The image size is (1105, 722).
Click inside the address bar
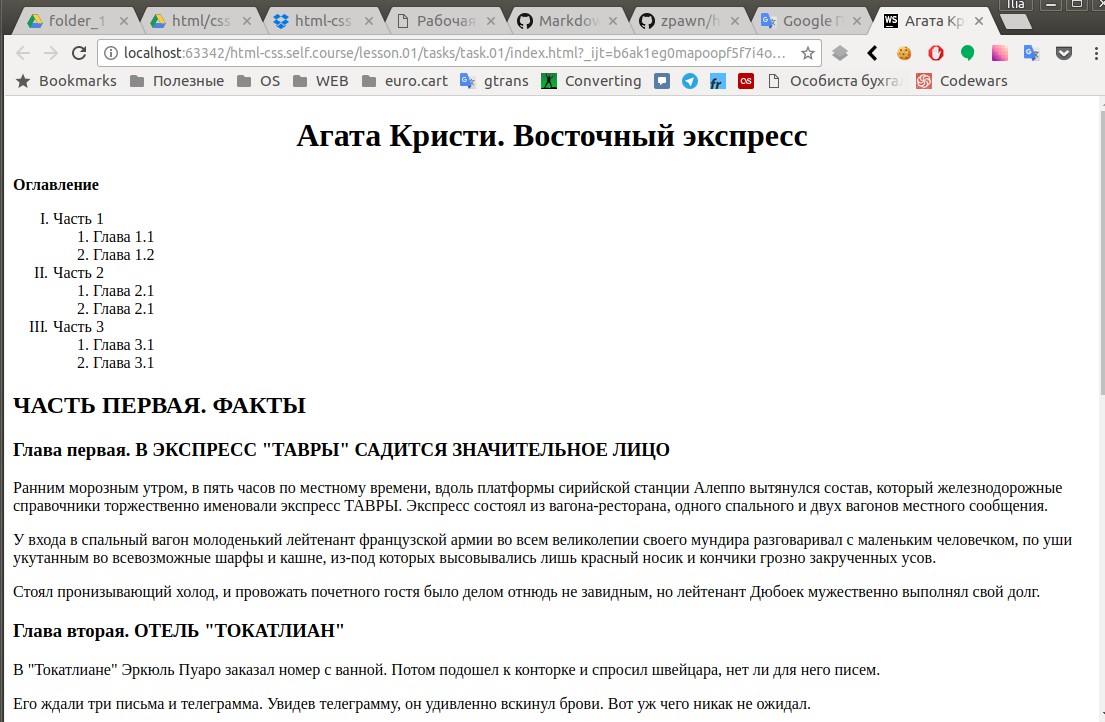coord(400,52)
